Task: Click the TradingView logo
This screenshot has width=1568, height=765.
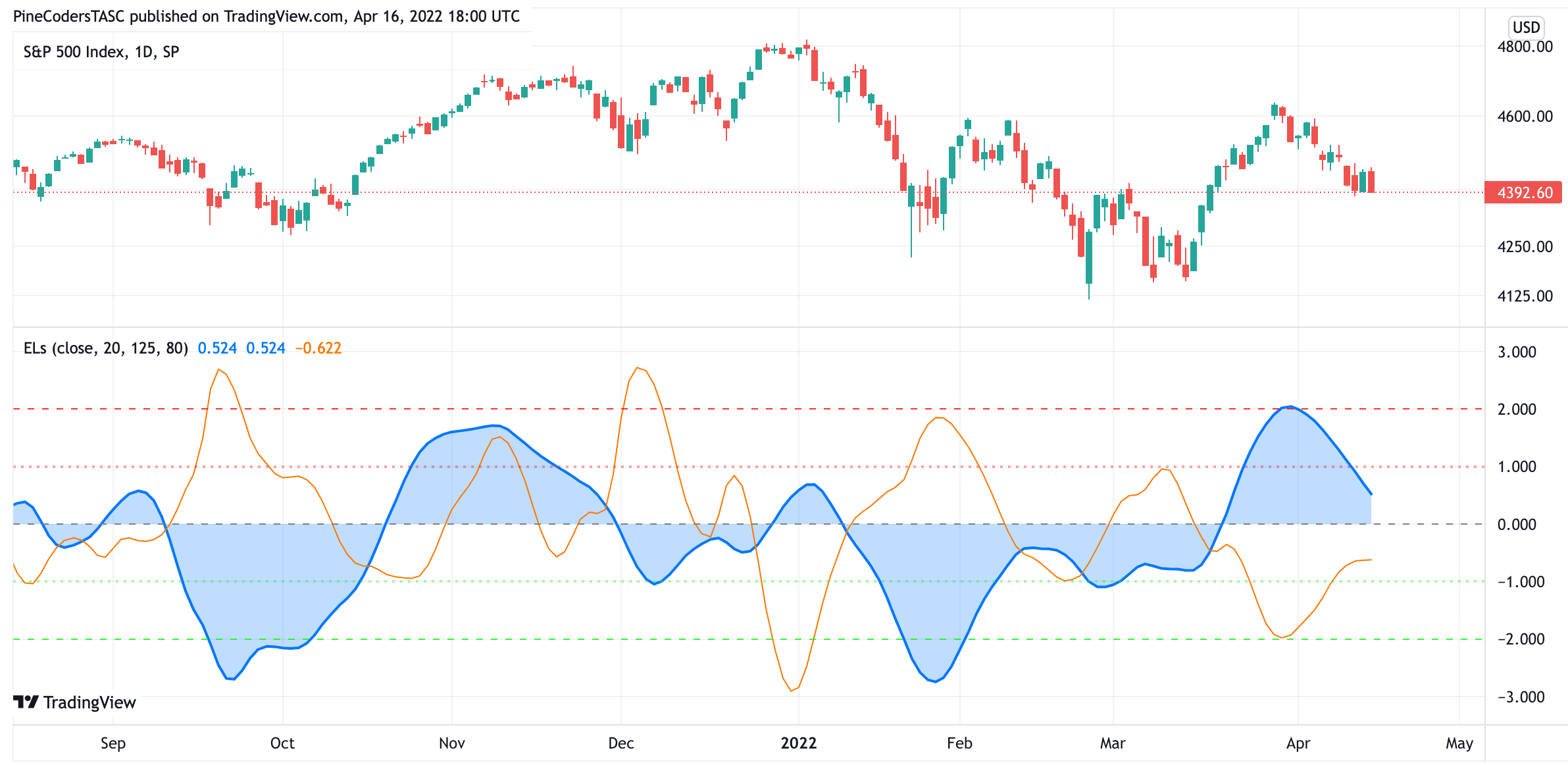Action: [x=74, y=702]
